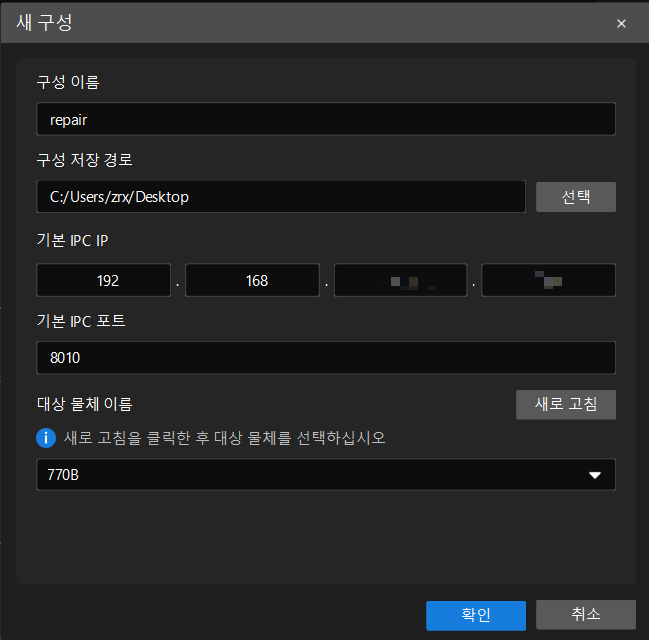Click the 기본 IPC 포트 label
The width and height of the screenshot is (649, 640).
coord(81,321)
